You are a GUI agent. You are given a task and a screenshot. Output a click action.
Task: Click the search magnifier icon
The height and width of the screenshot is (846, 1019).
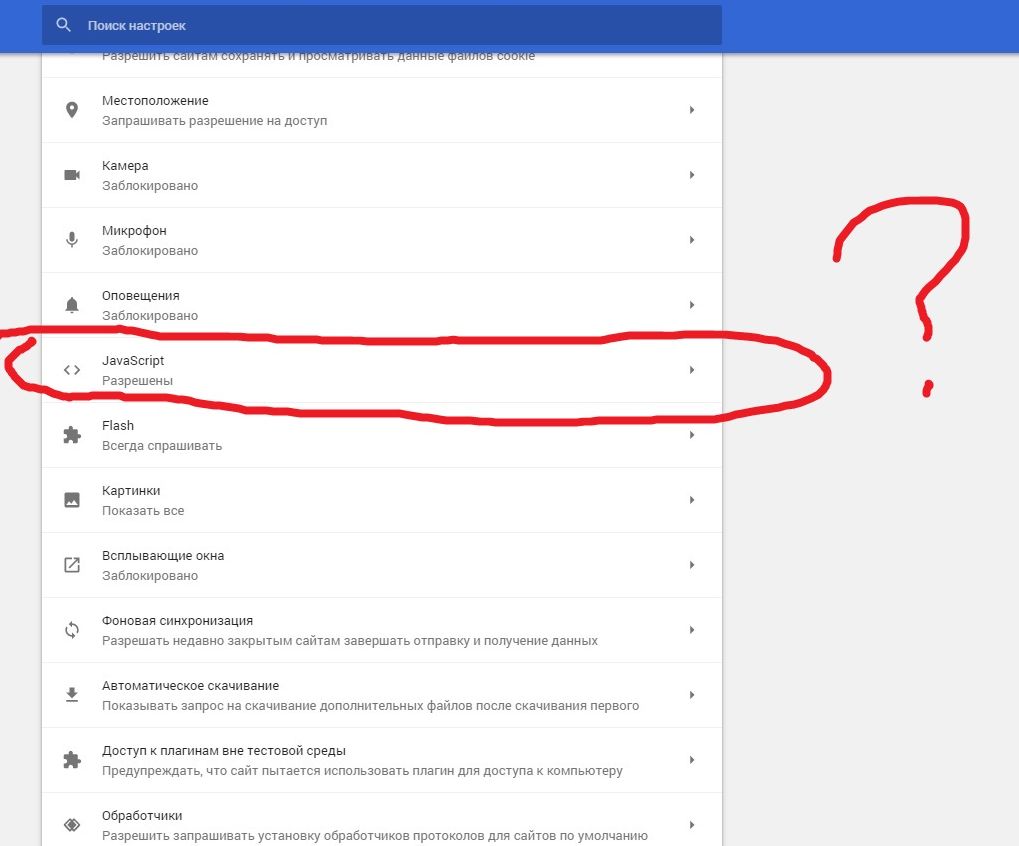pyautogui.click(x=63, y=25)
